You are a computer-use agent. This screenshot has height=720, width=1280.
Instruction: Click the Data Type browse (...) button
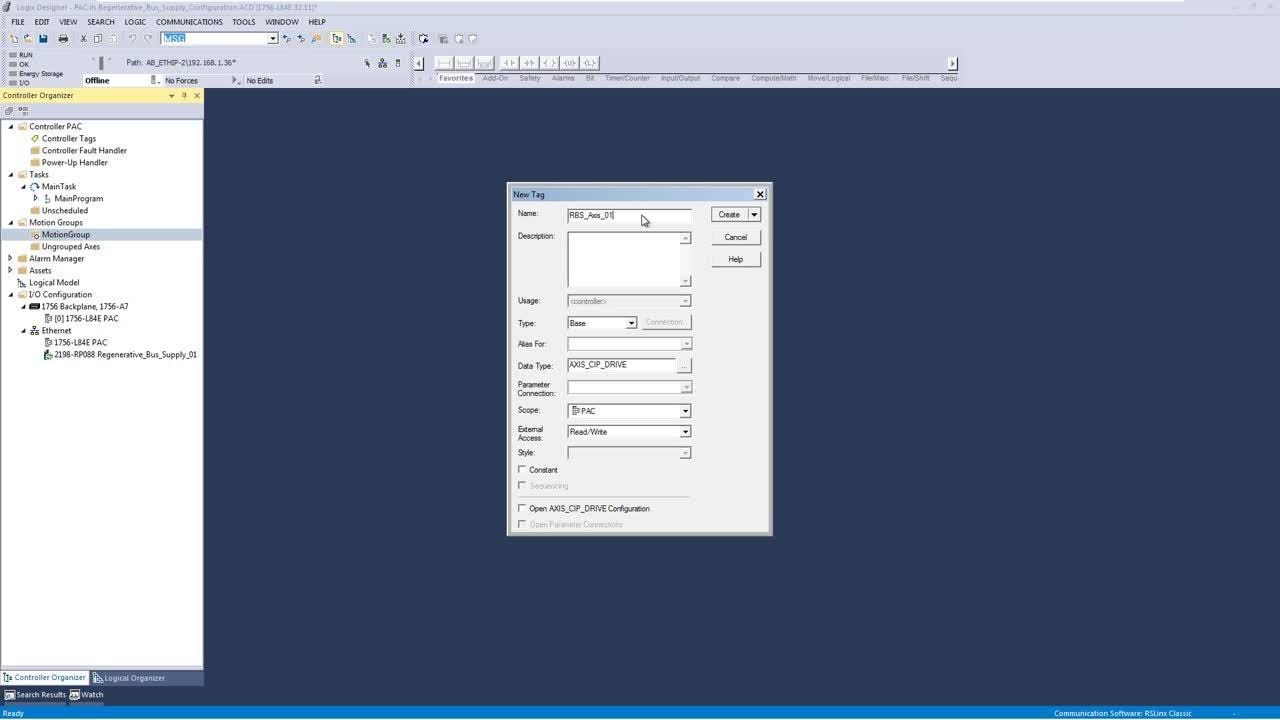pos(684,366)
